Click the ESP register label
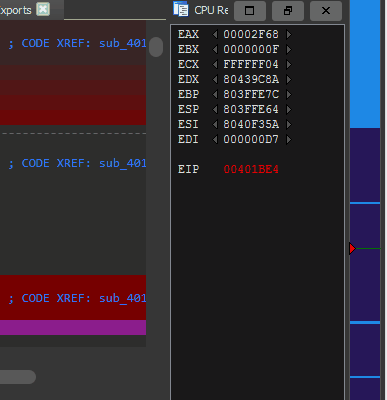 click(x=188, y=109)
